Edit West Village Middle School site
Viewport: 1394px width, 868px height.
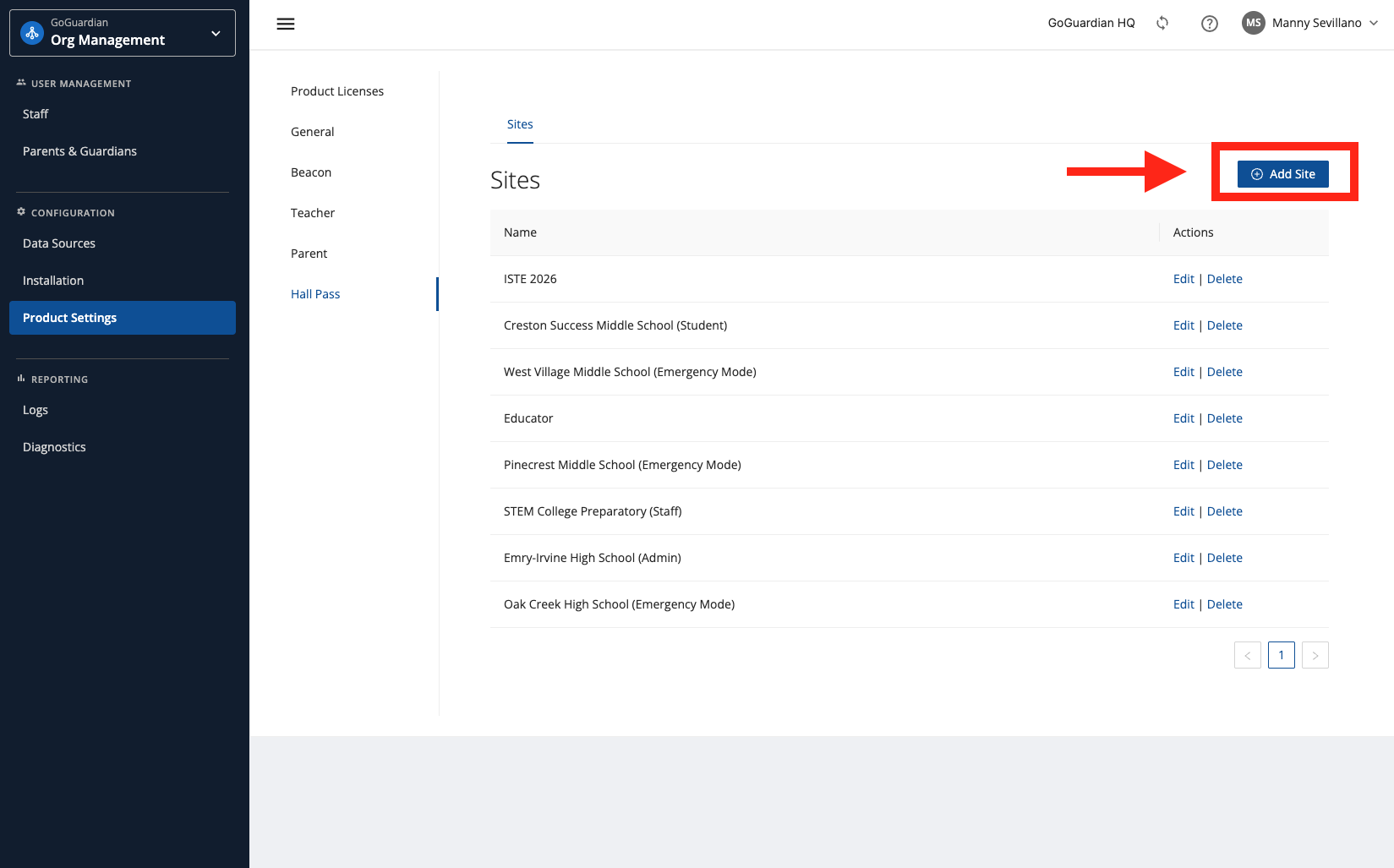[1184, 372]
